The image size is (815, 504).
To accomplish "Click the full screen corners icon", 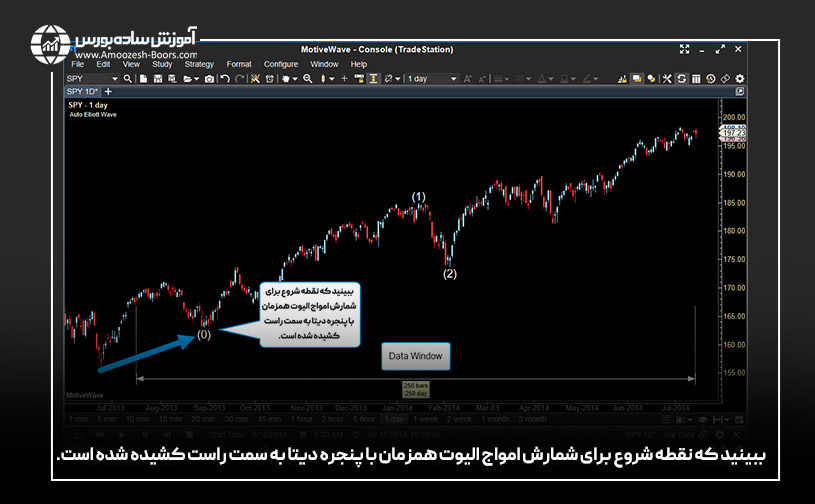I will (x=685, y=49).
